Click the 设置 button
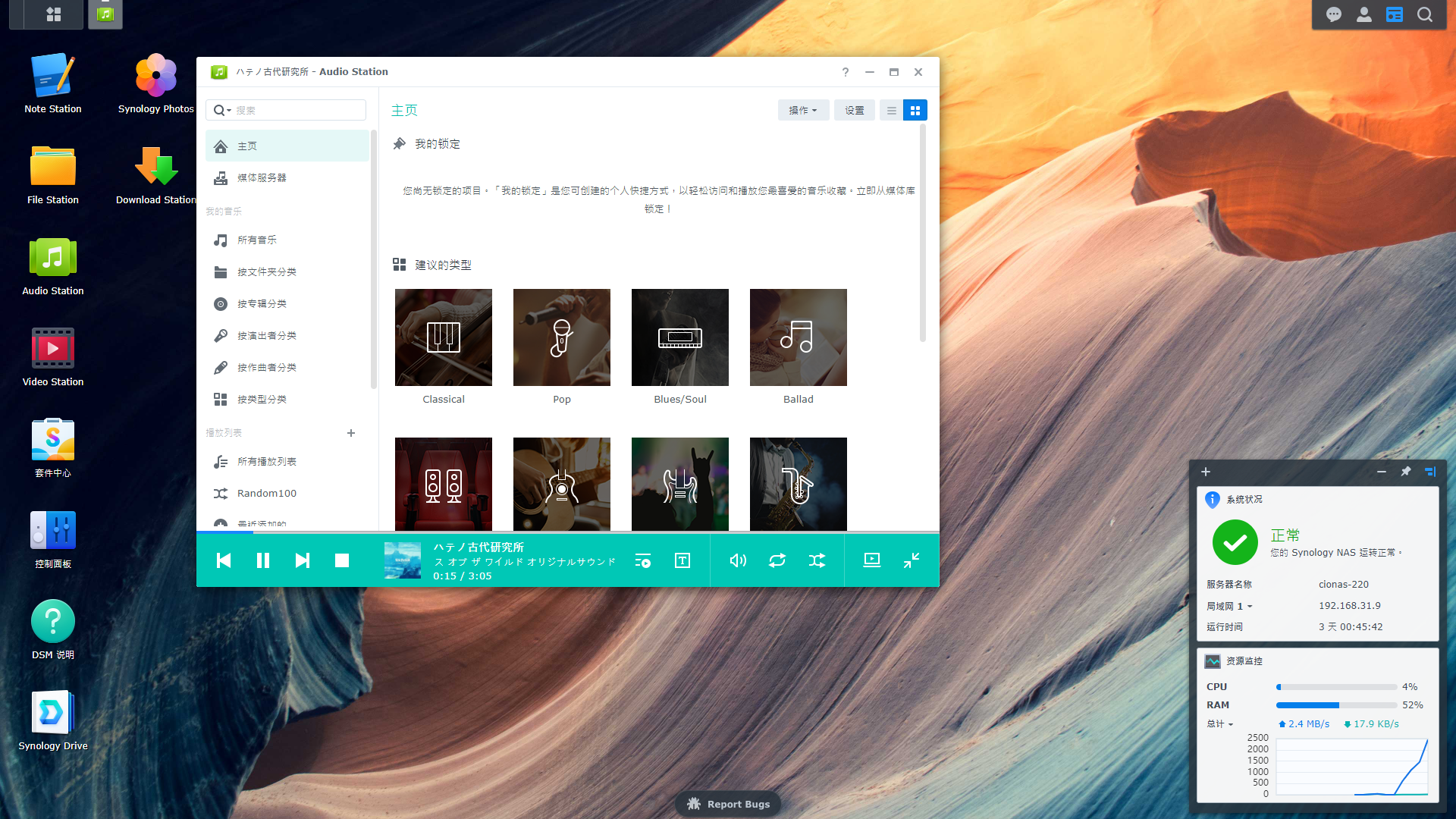Viewport: 1456px width, 819px height. [x=855, y=111]
